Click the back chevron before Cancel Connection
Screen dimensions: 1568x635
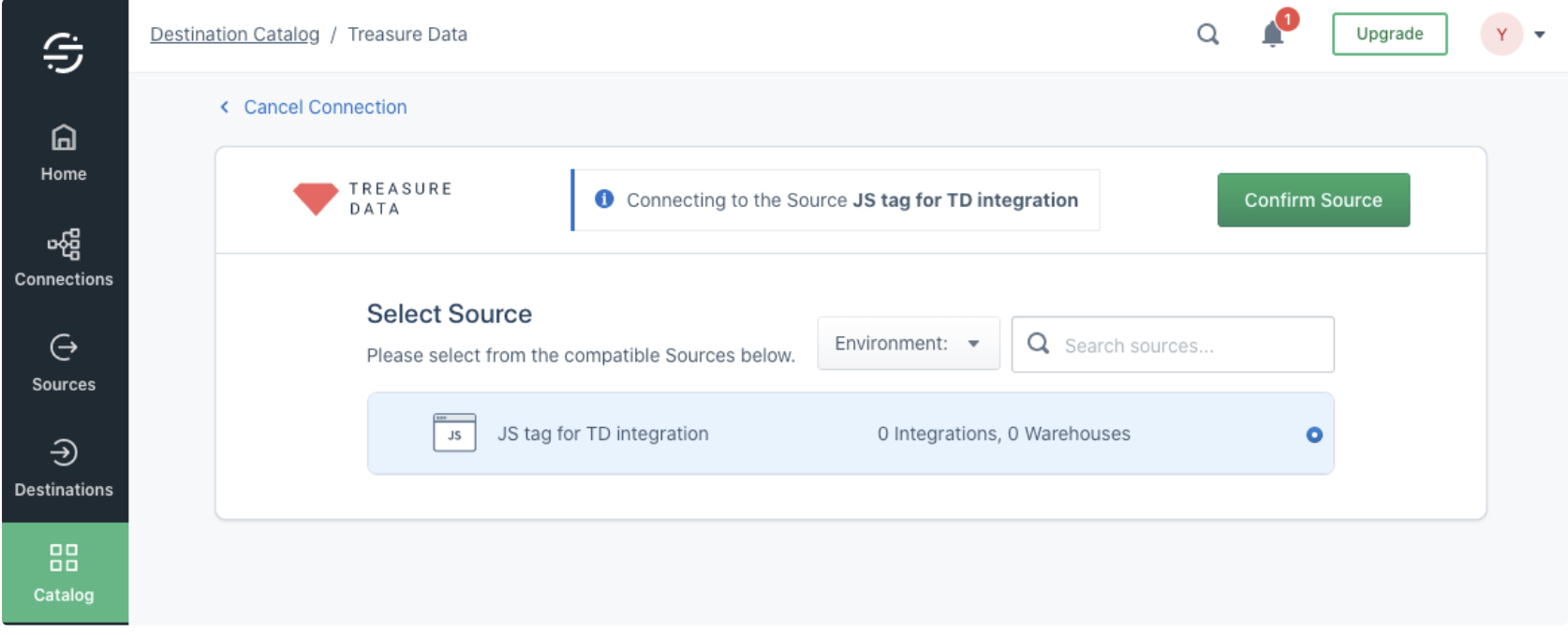point(225,107)
